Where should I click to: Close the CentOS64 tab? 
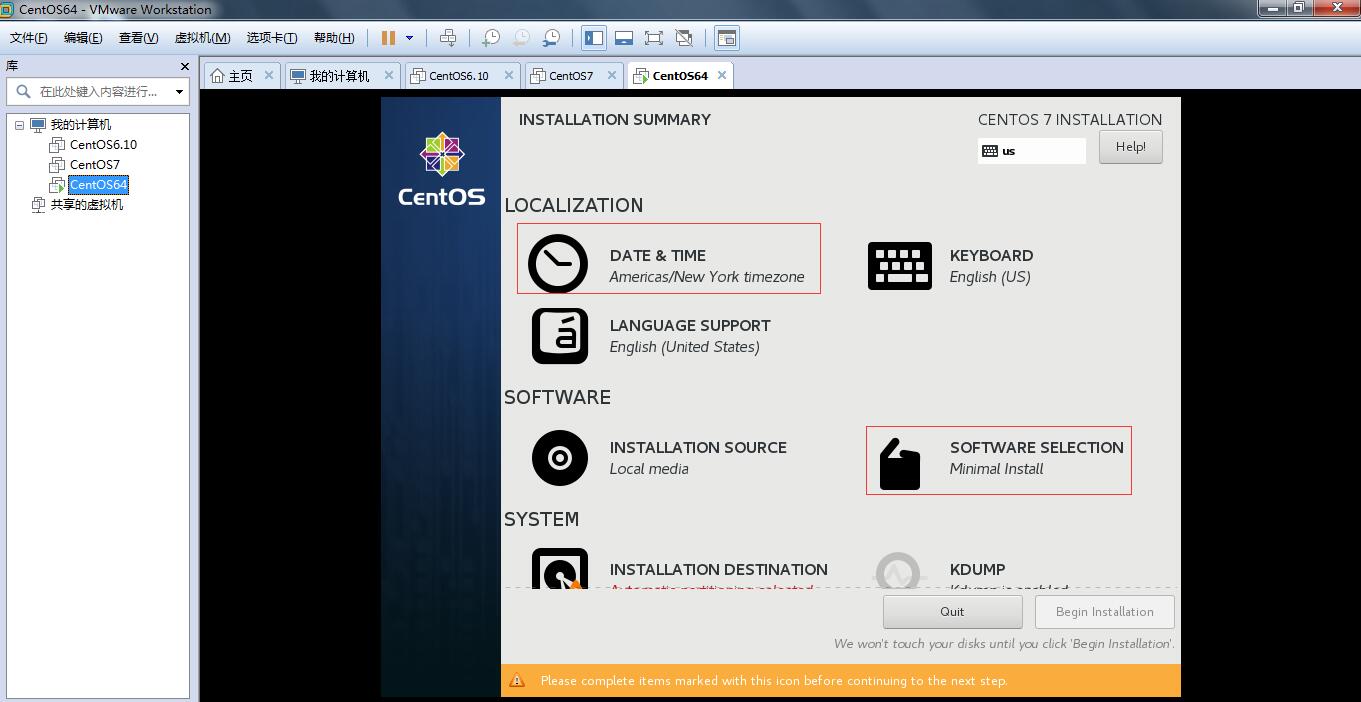[x=722, y=75]
